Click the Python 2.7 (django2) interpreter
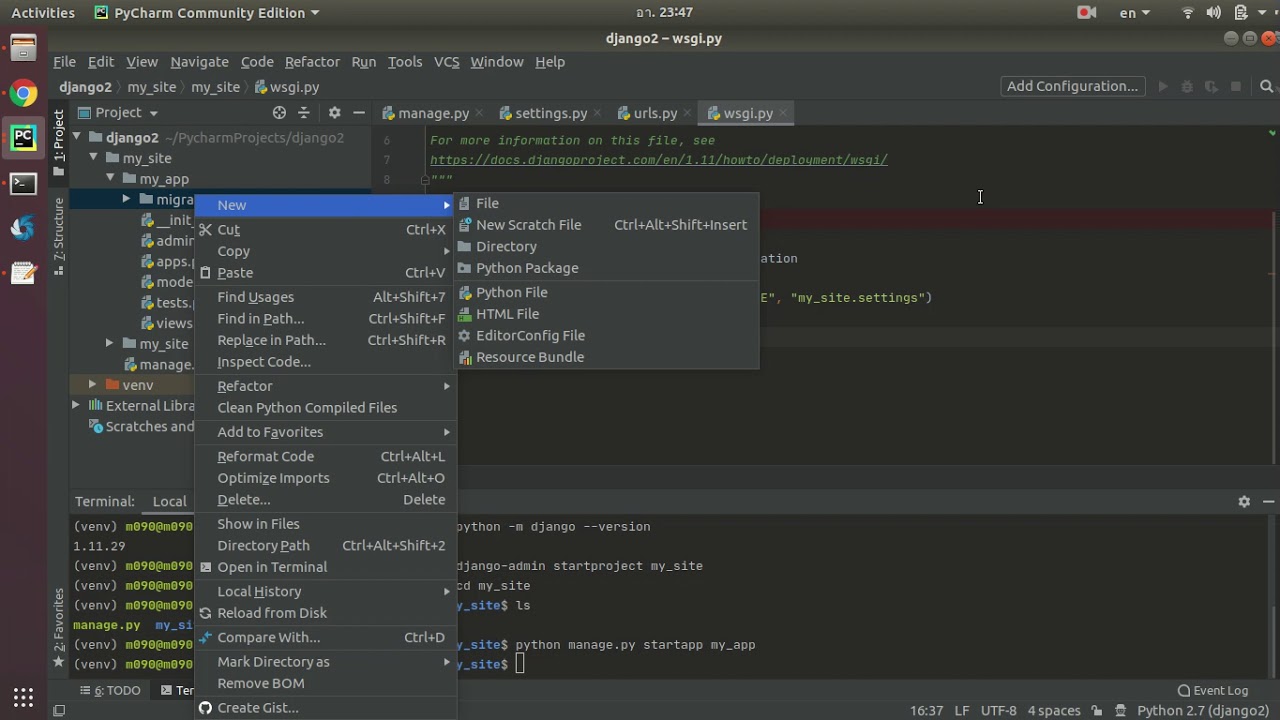Image resolution: width=1280 pixels, height=720 pixels. click(1203, 711)
